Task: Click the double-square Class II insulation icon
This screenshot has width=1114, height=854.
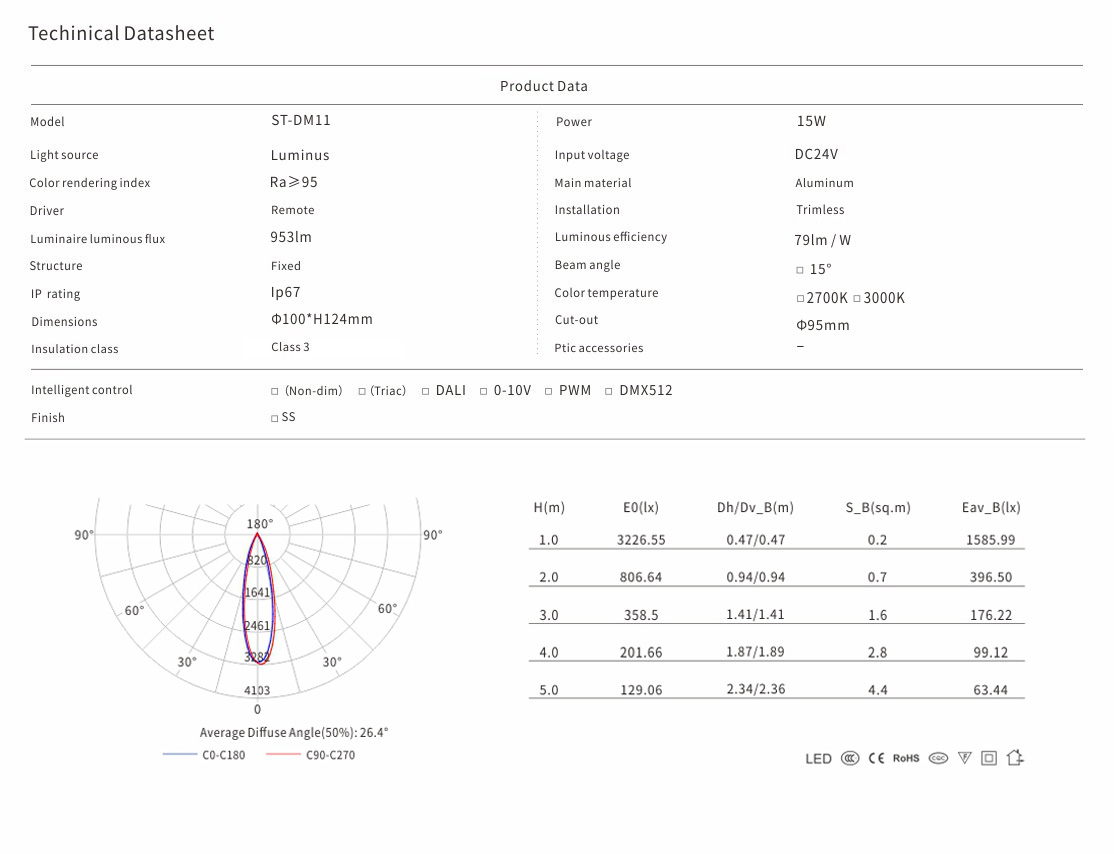Action: tap(989, 758)
